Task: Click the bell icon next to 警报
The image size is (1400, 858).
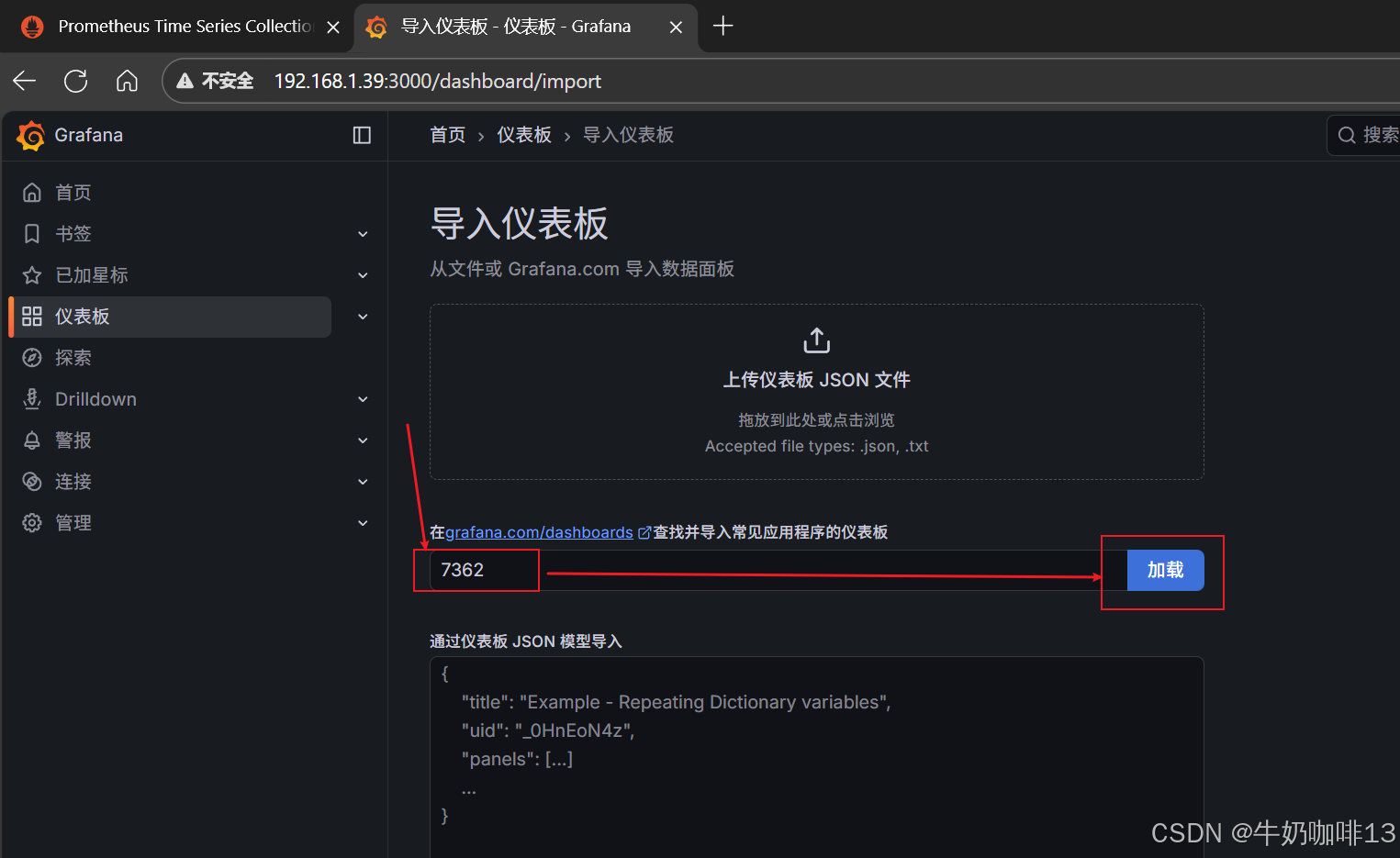Action: coord(32,440)
